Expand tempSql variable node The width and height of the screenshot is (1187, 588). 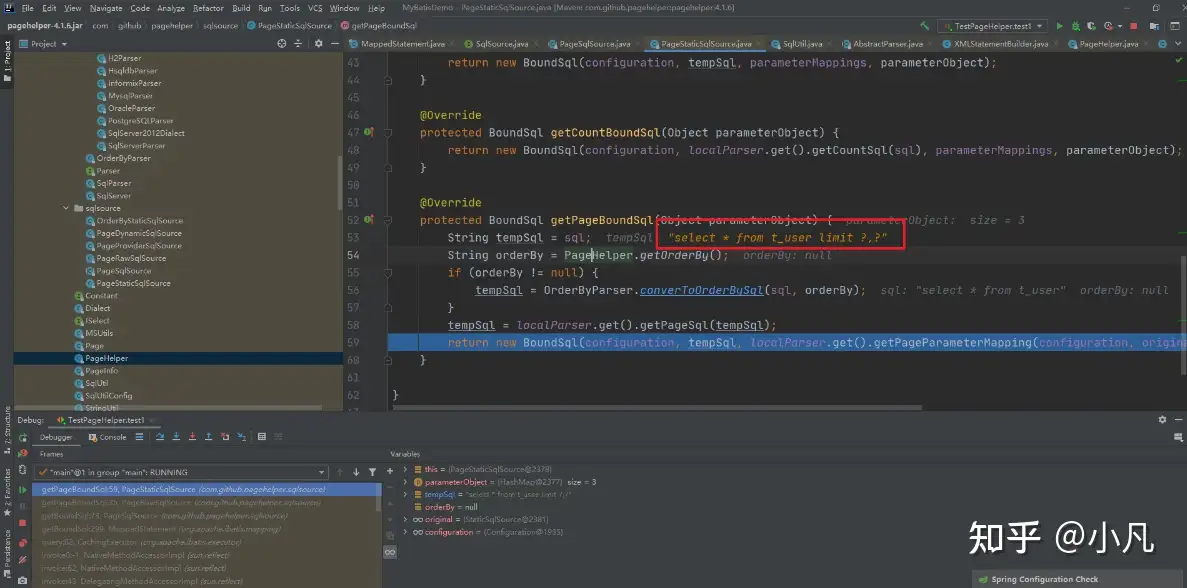407,494
